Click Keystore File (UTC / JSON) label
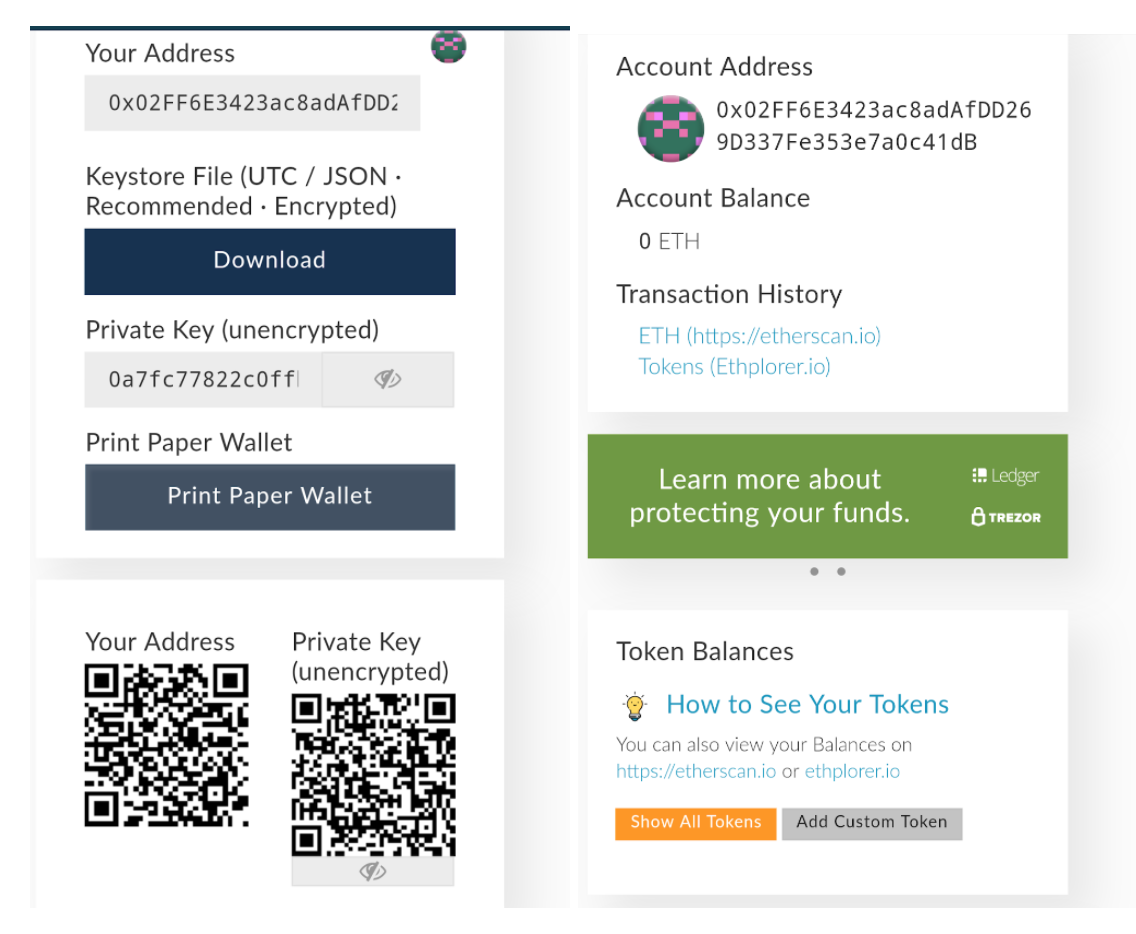The width and height of the screenshot is (1136, 934). [243, 191]
